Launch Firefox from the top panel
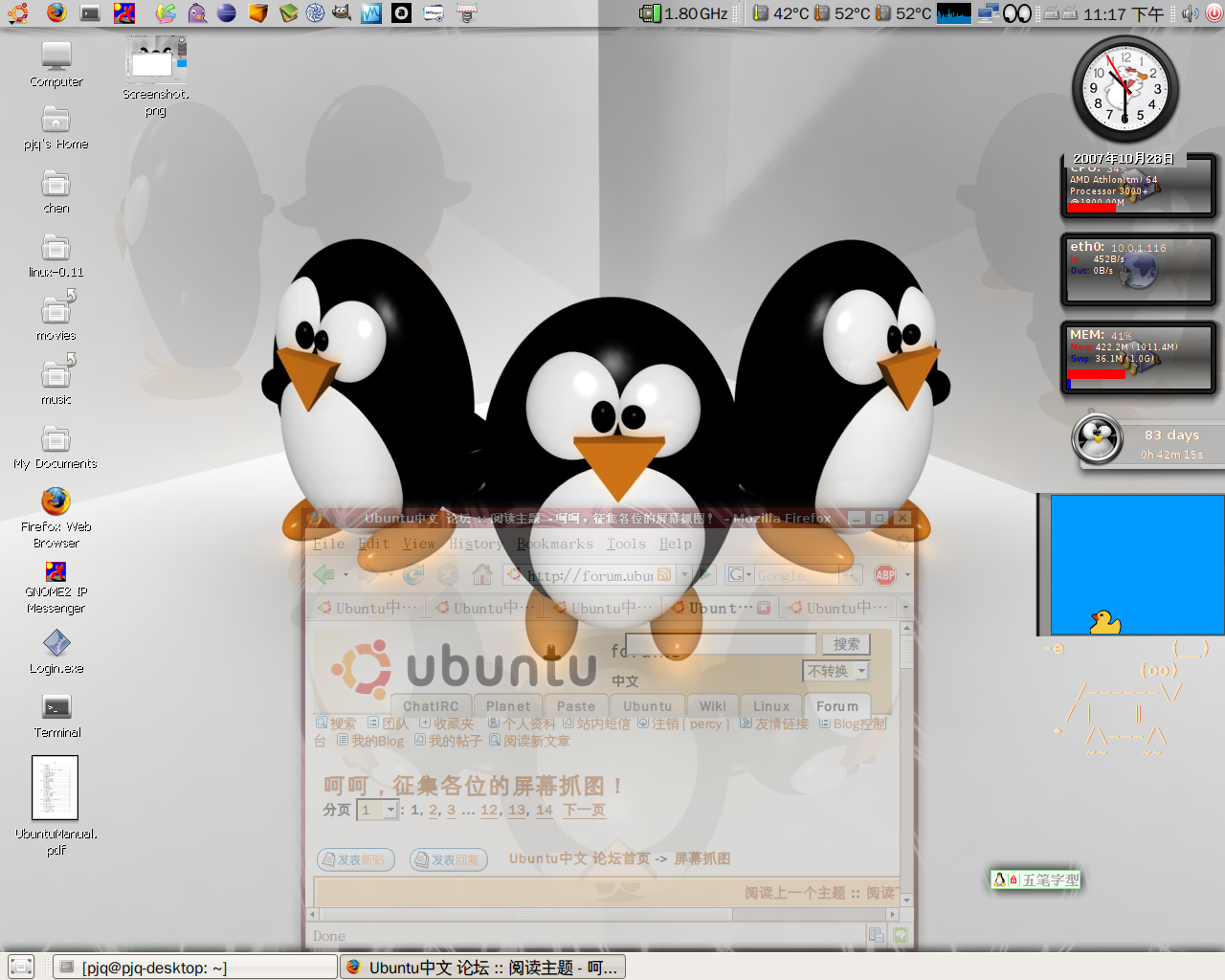Screen dimensions: 1225x980 coord(56,12)
